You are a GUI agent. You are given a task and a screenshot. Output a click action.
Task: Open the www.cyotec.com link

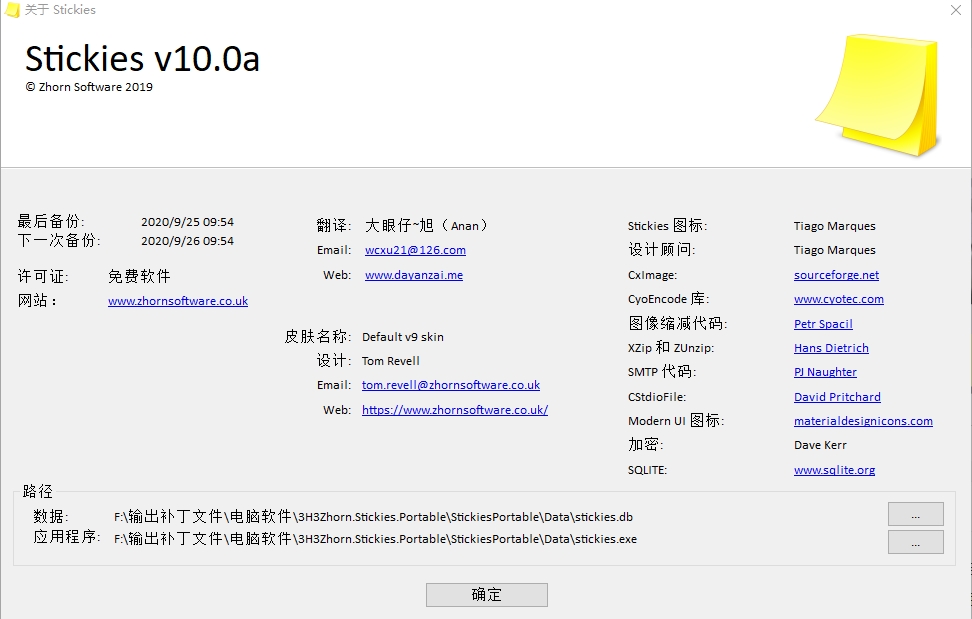point(839,299)
